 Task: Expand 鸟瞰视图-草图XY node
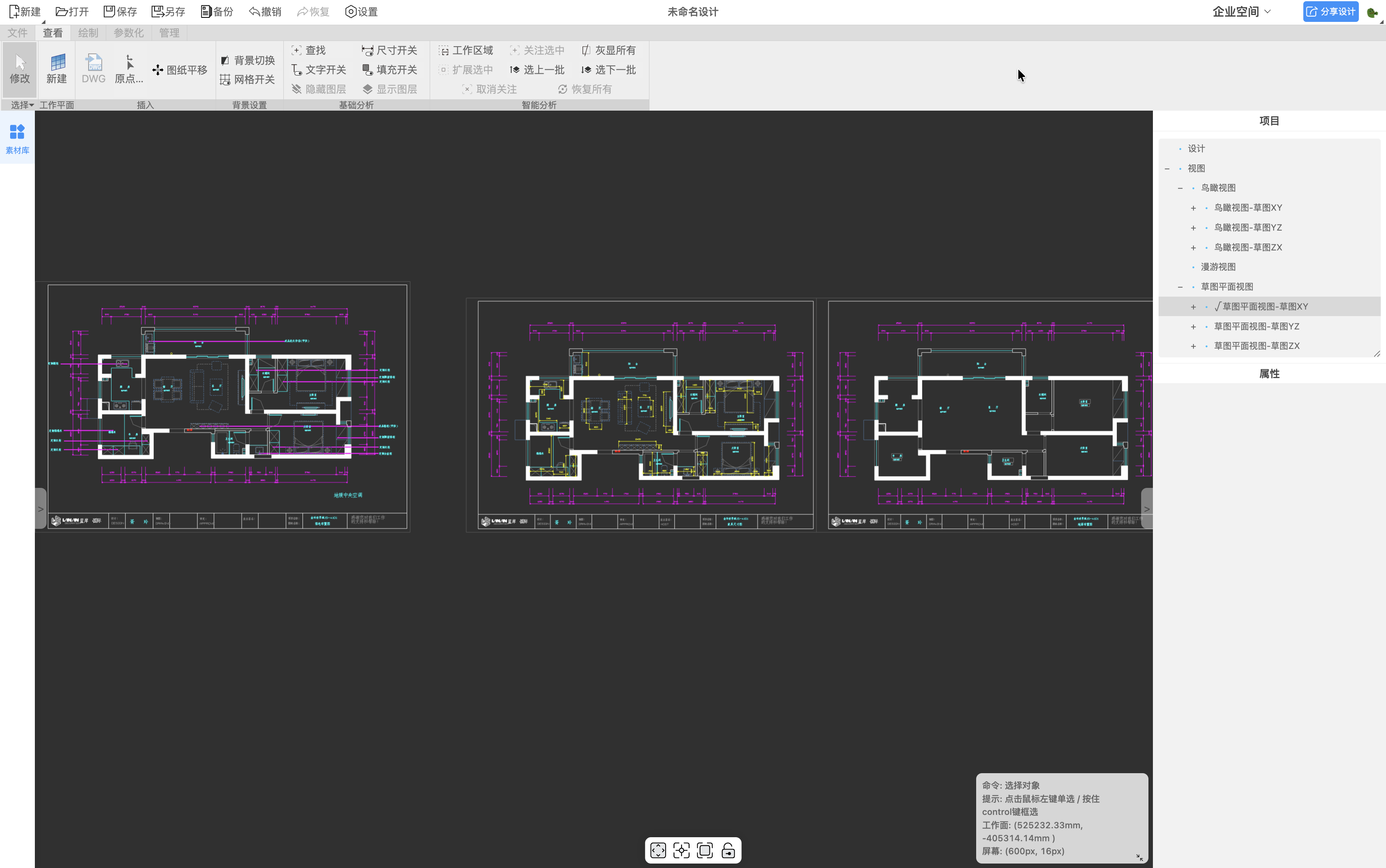point(1193,208)
